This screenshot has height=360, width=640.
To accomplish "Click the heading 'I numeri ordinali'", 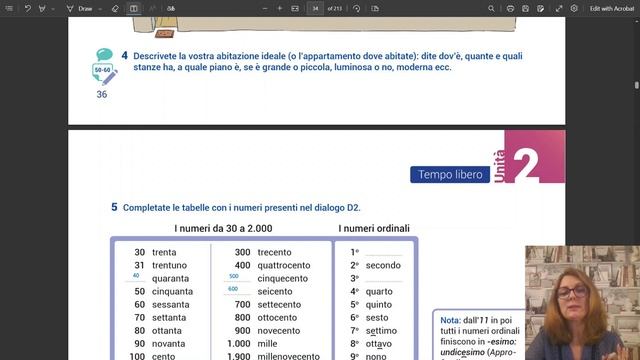I will pos(374,228).
